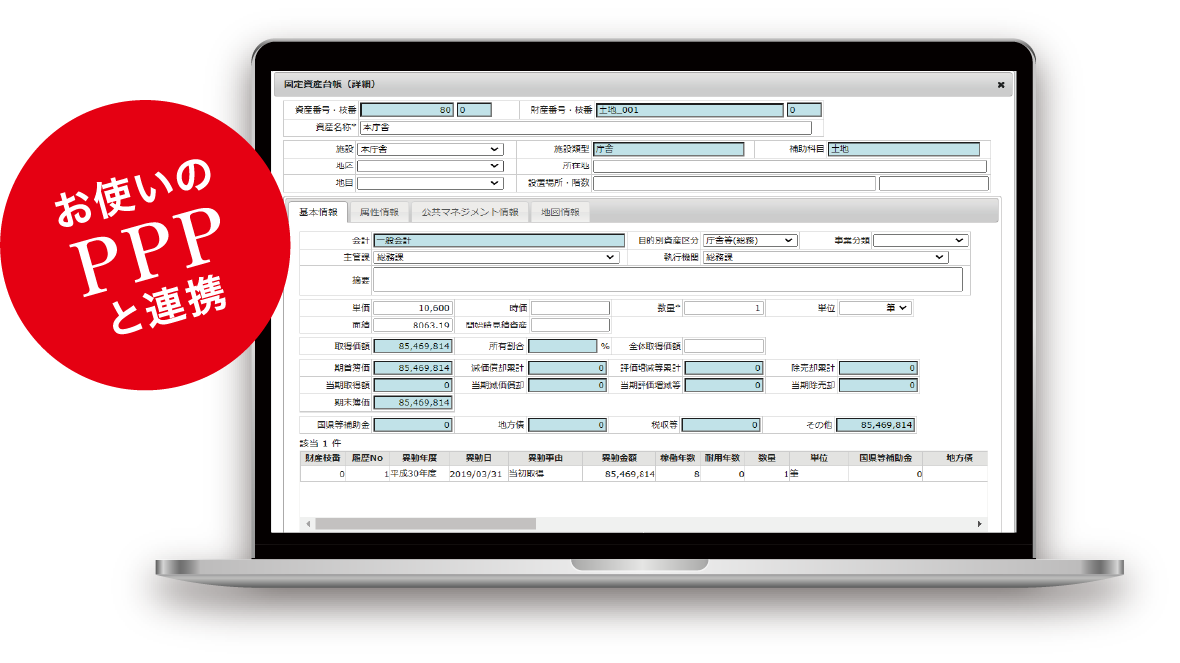Image resolution: width=1180 pixels, height=663 pixels.
Task: Expand the 主管課 dropdown showing 総務課
Action: (x=496, y=257)
